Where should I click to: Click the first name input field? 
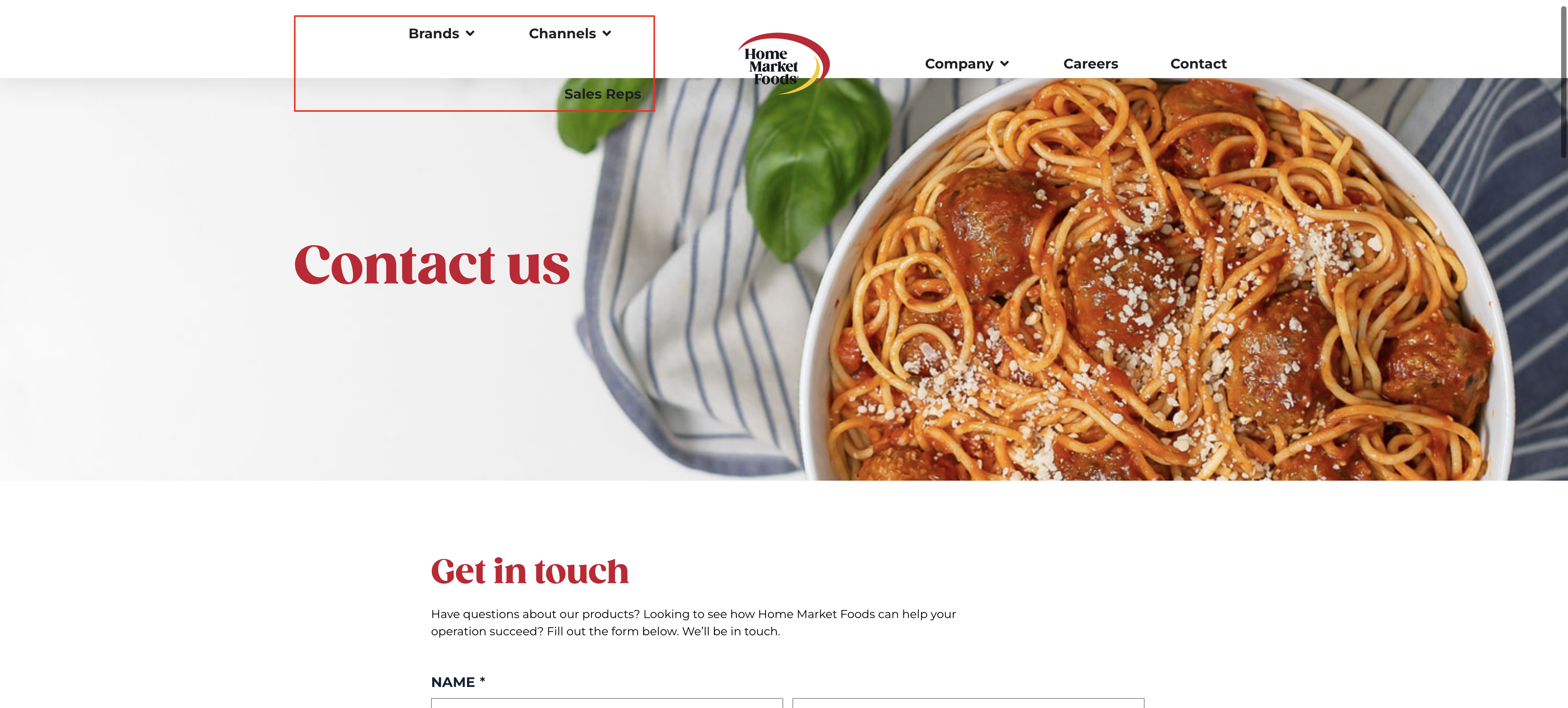click(606, 703)
